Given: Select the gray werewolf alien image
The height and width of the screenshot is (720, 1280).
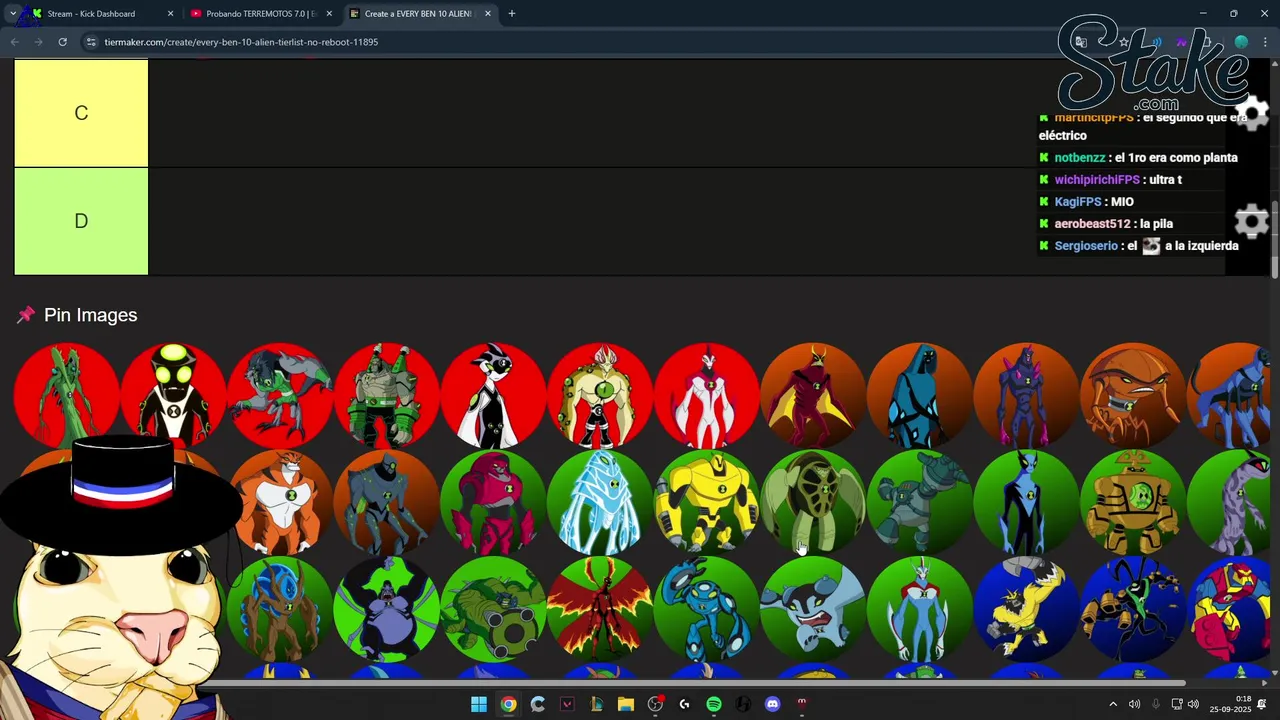Looking at the screenshot, I should click(280, 395).
